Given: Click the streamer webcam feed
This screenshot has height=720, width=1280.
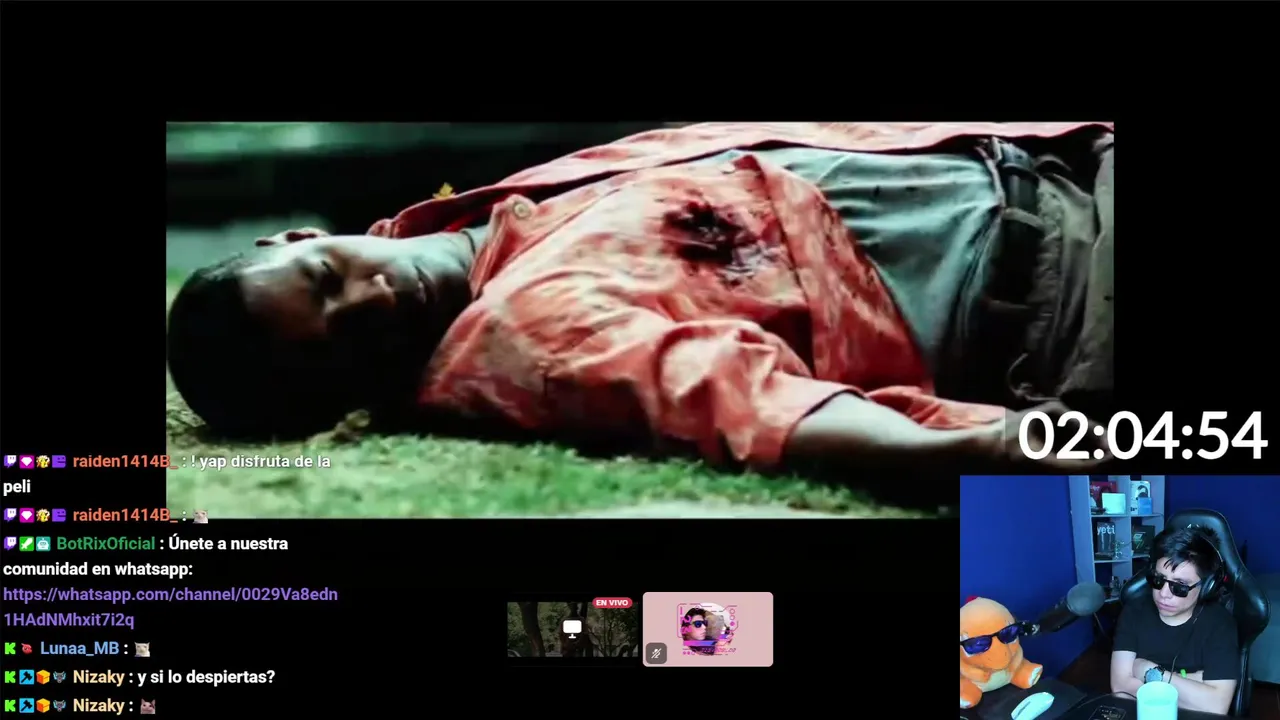Looking at the screenshot, I should 1120,598.
